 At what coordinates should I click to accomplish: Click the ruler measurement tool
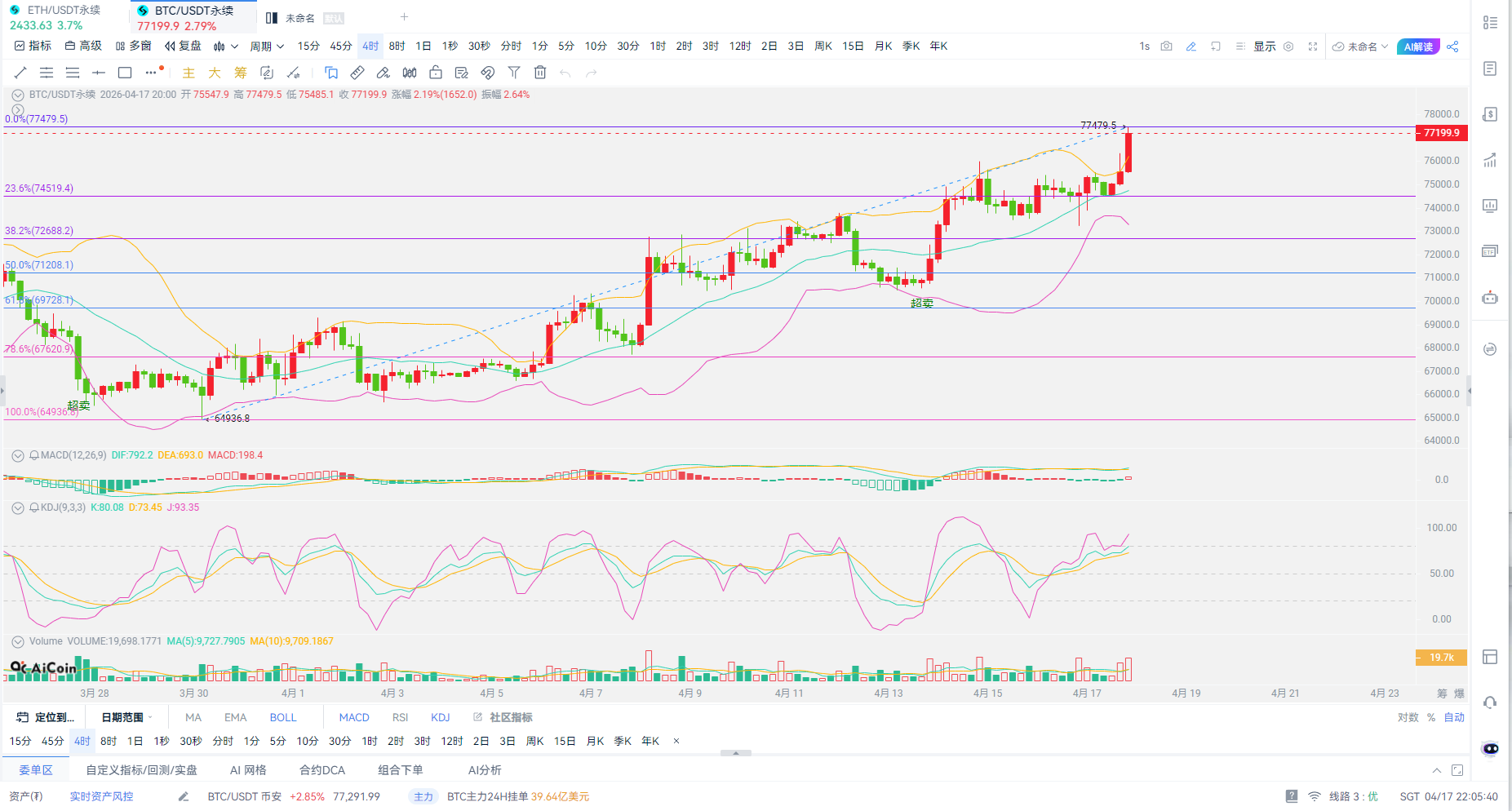click(357, 73)
